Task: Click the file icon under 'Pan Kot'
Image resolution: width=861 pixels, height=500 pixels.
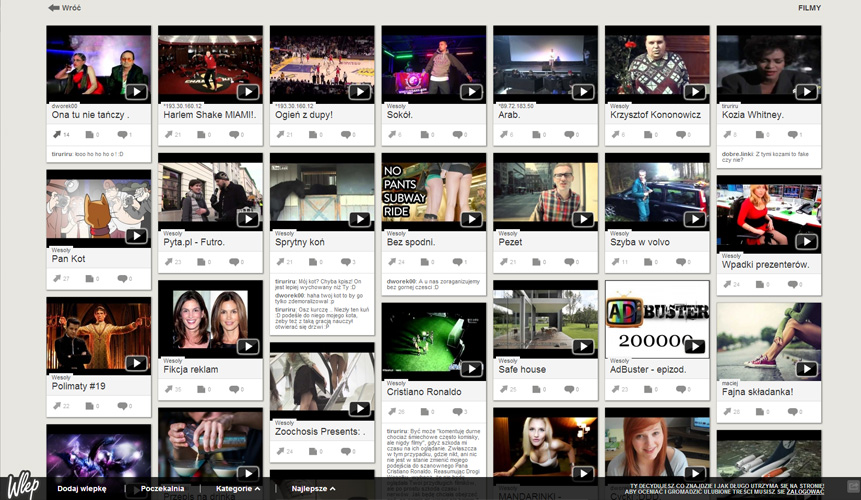Action: [x=89, y=279]
